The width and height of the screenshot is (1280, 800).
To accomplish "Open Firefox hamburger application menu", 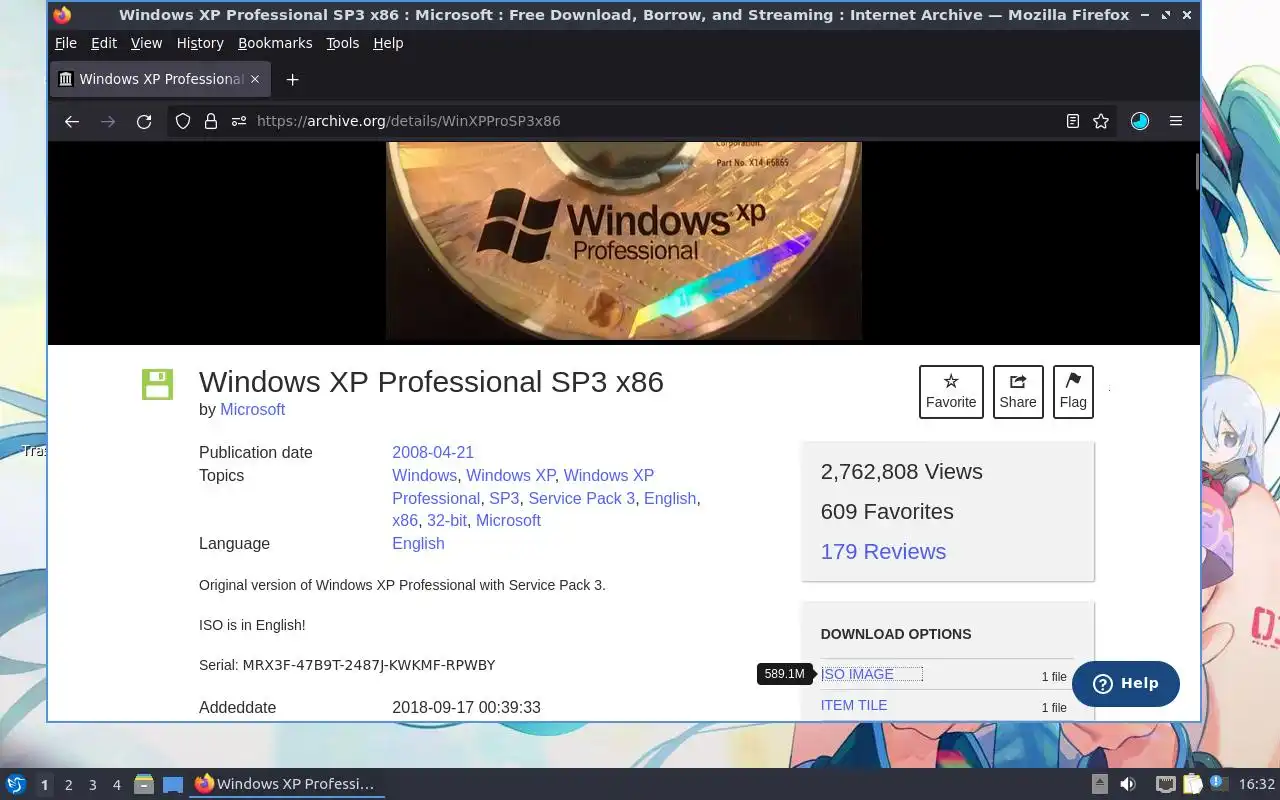I will pos(1176,121).
